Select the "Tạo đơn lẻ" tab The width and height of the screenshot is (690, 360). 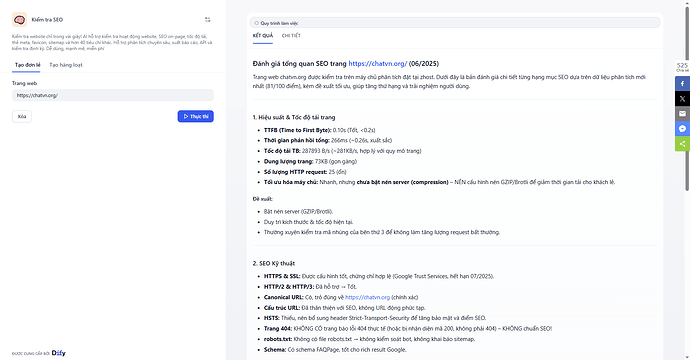(x=28, y=65)
